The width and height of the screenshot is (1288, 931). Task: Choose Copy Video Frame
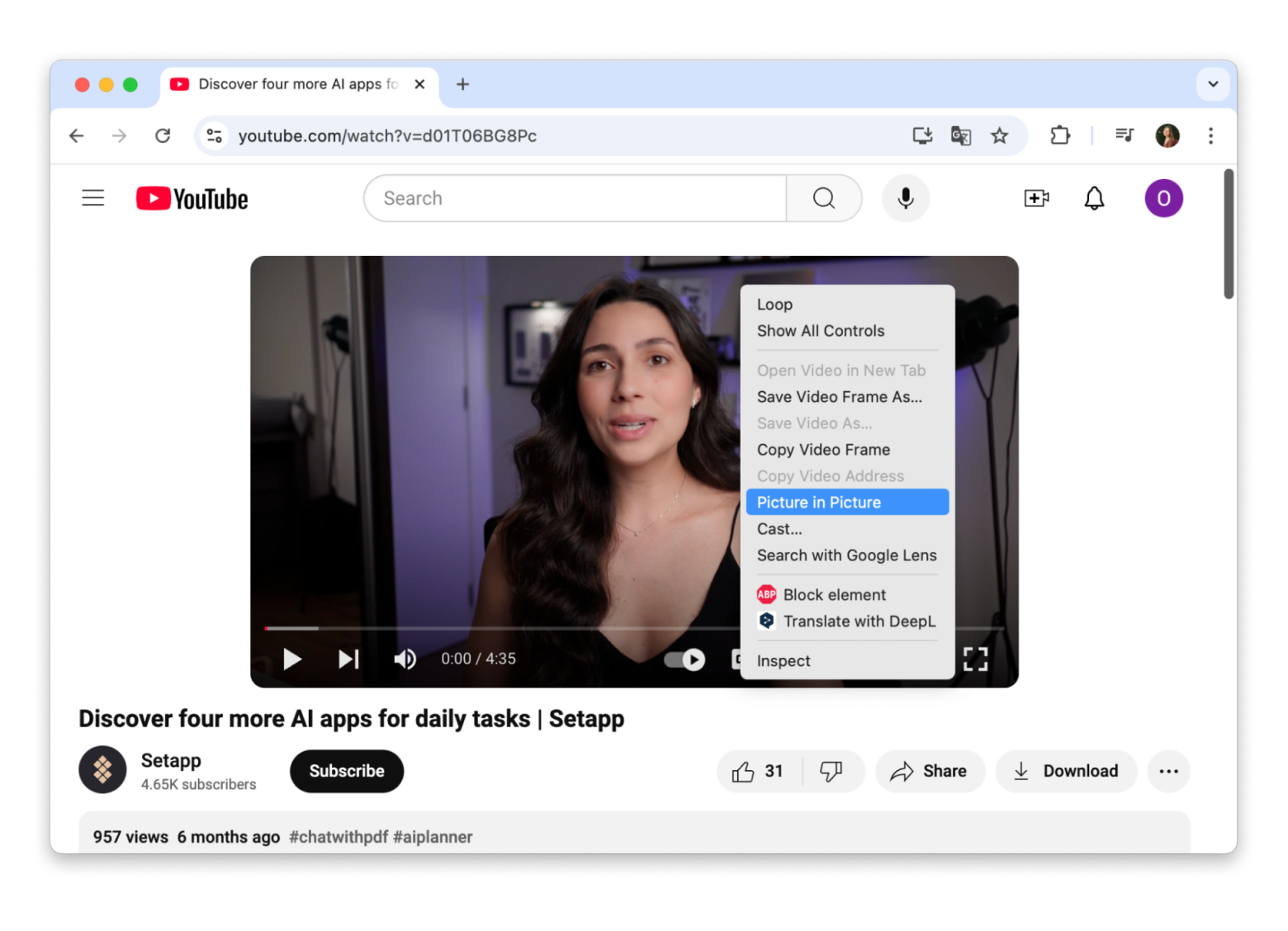coord(847,450)
